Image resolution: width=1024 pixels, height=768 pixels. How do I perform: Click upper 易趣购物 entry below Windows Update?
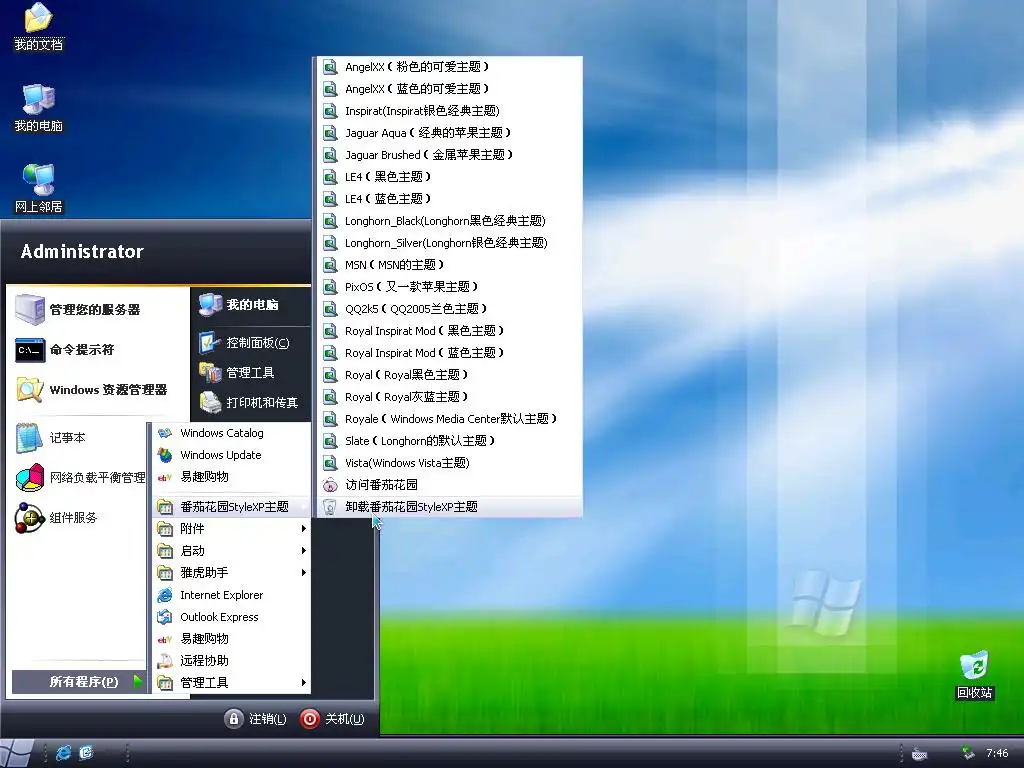[231, 477]
